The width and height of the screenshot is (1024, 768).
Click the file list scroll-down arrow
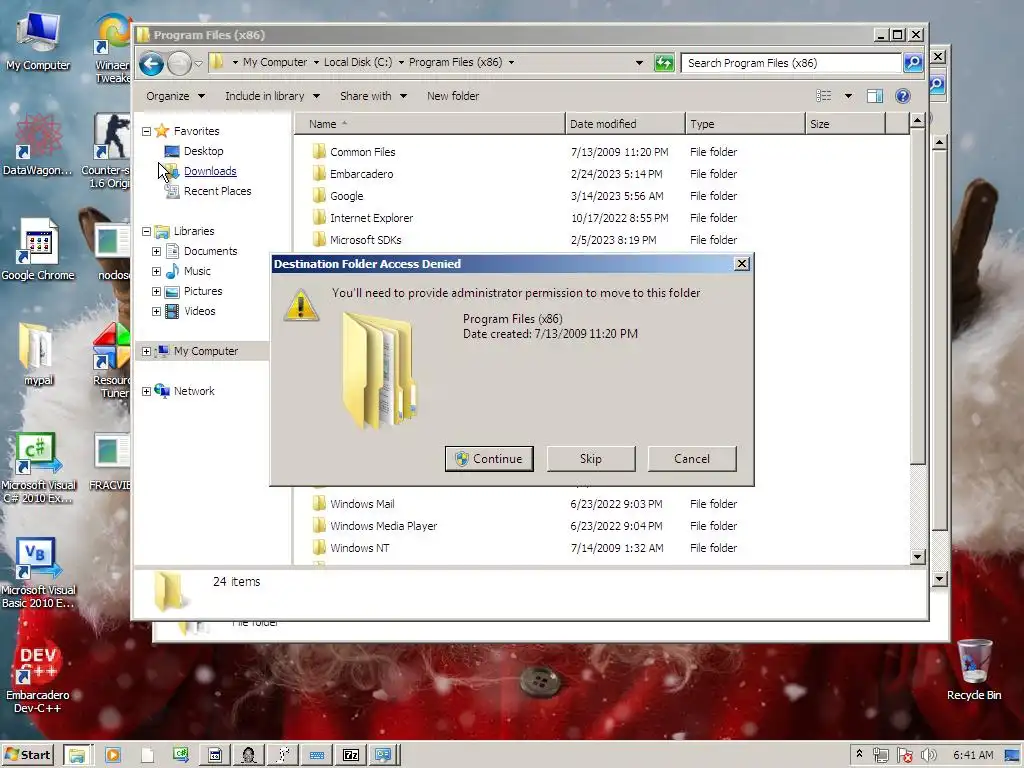[x=917, y=557]
